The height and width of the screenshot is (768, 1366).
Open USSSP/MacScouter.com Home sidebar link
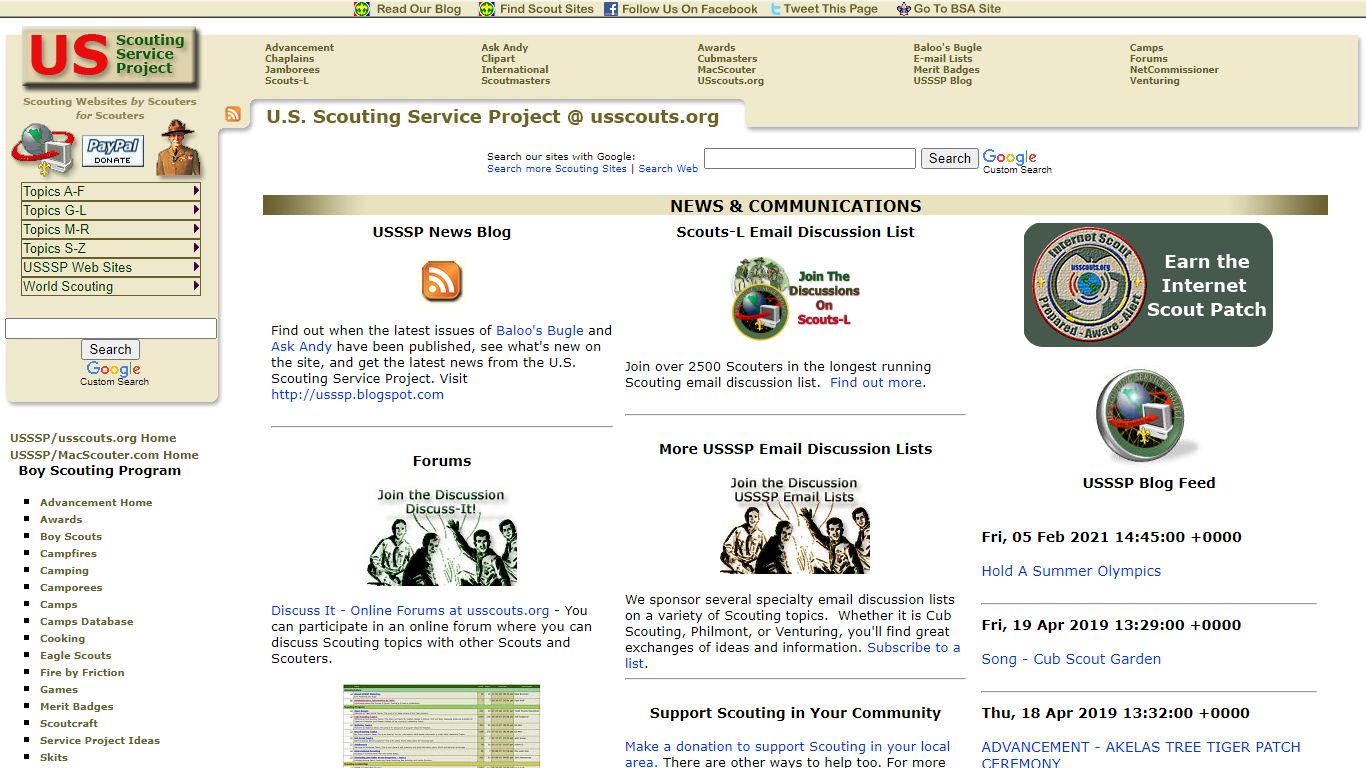pyautogui.click(x=104, y=455)
